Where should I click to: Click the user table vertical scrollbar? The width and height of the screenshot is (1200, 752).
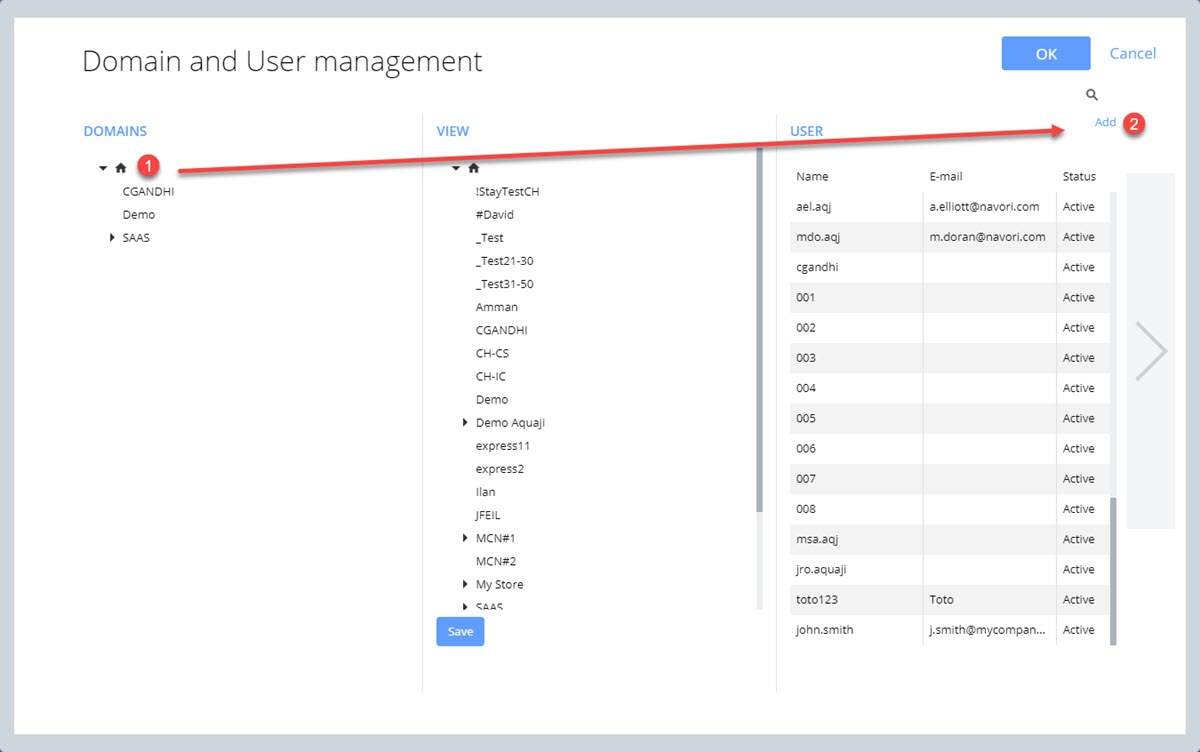1113,570
